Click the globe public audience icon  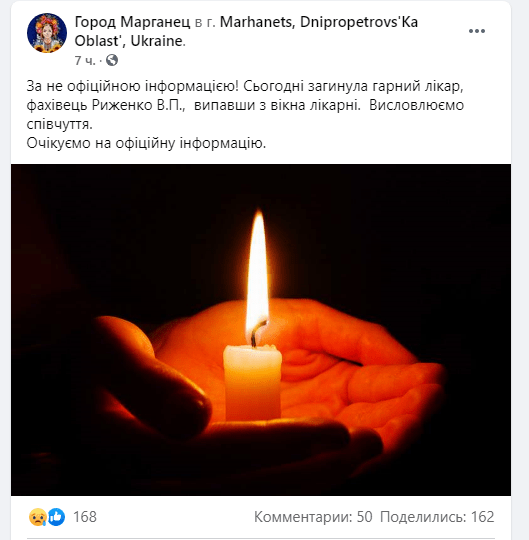coord(112,60)
